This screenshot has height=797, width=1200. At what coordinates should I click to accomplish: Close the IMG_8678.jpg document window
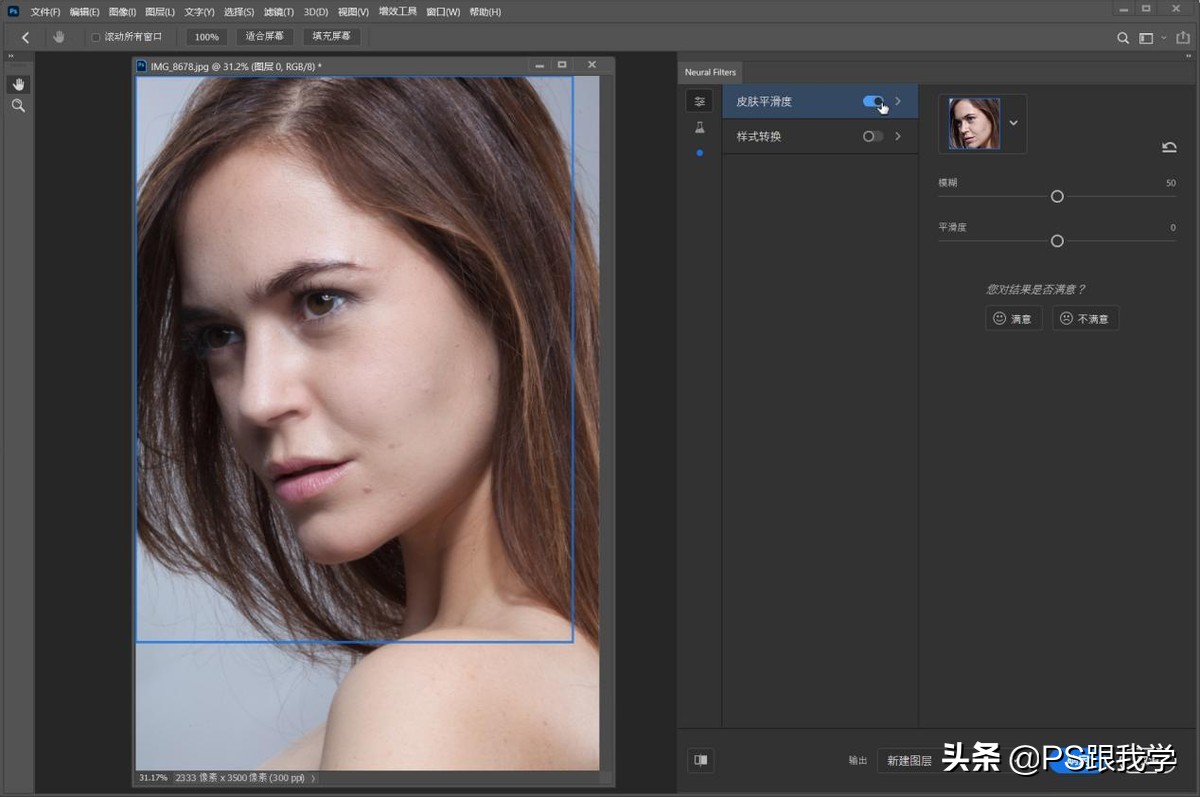pyautogui.click(x=592, y=65)
